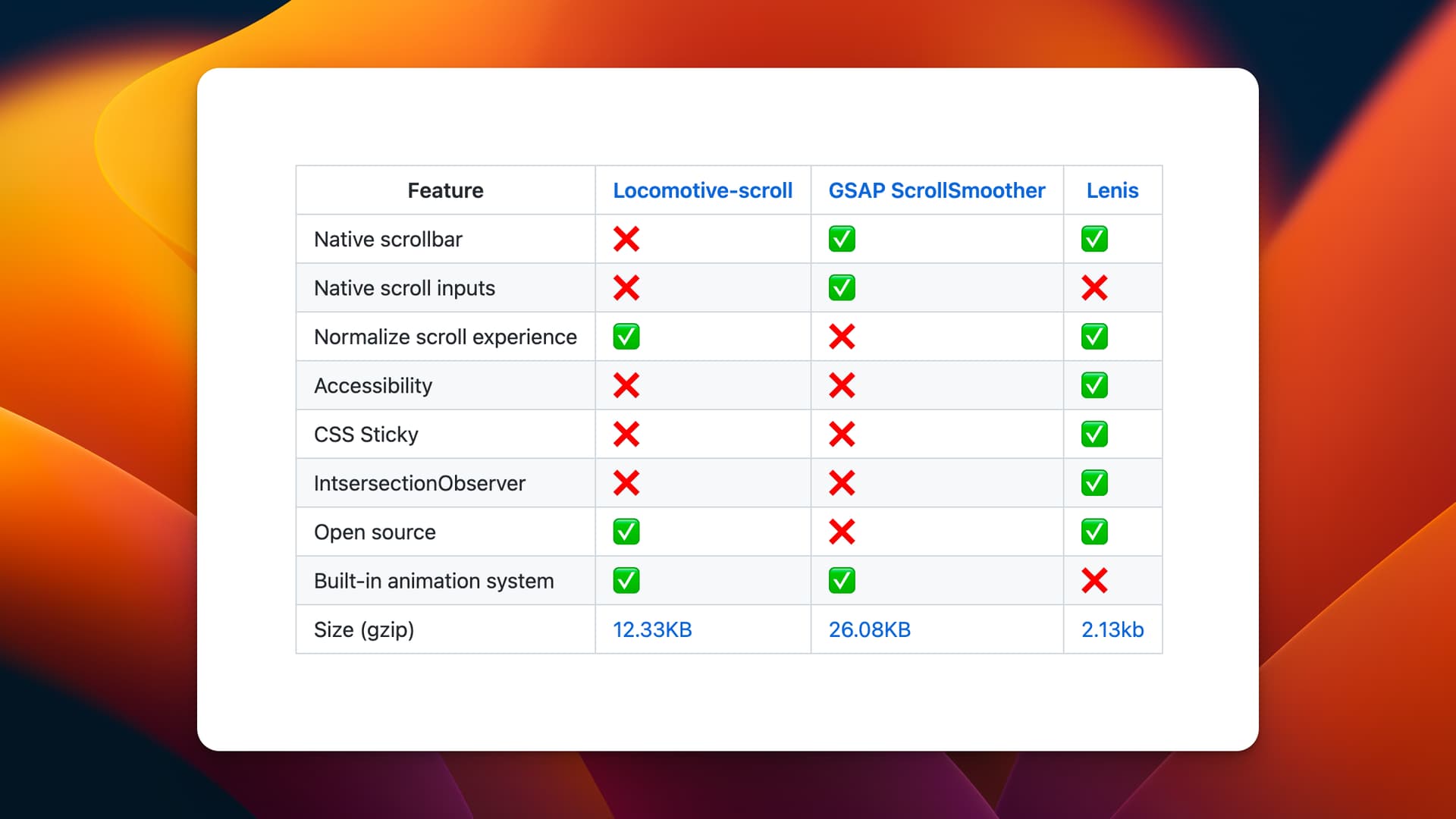The width and height of the screenshot is (1456, 819).
Task: Click the green check for Lenis IntsersectionObserver
Action: (1094, 483)
